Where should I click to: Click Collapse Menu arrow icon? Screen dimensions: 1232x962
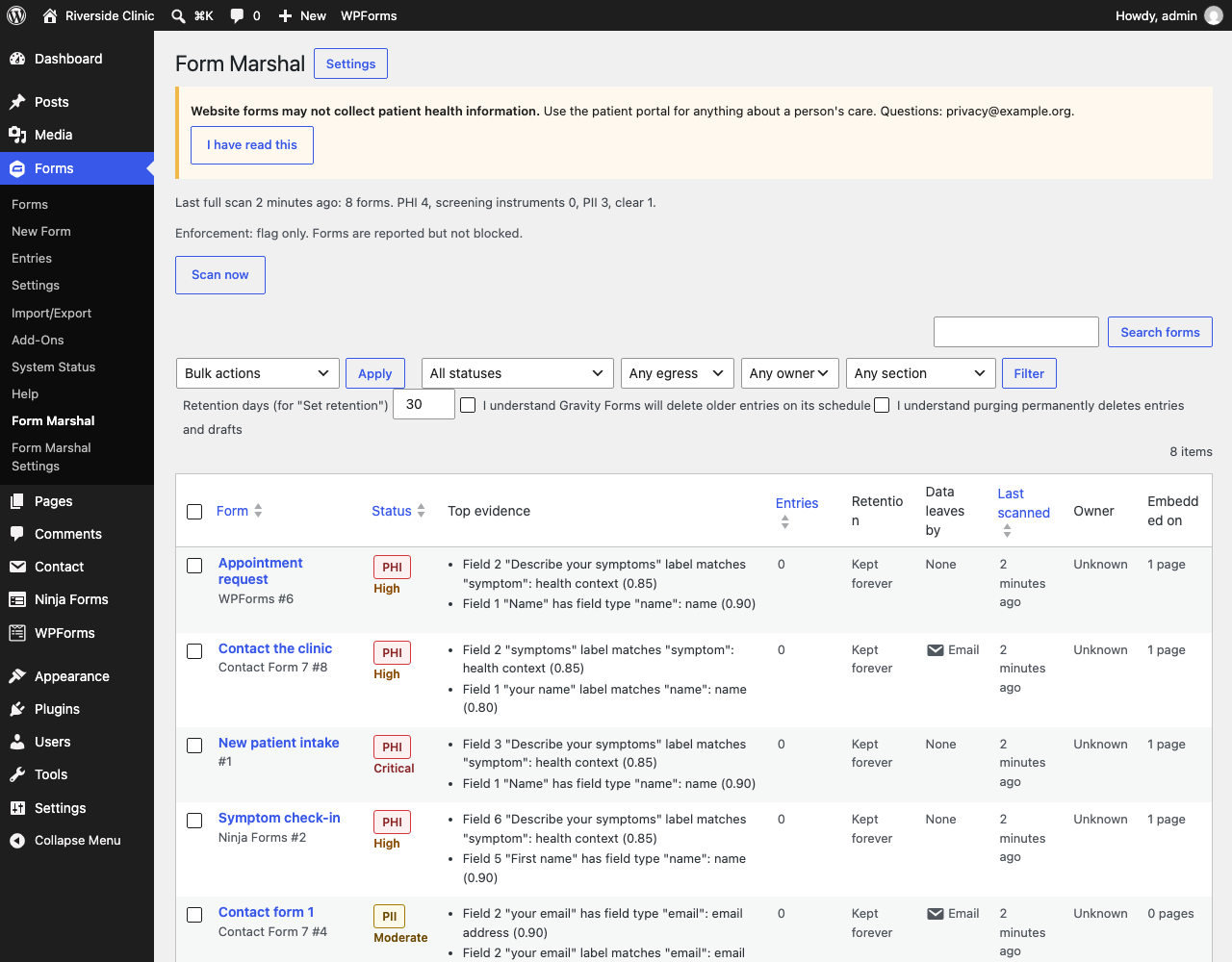click(17, 841)
